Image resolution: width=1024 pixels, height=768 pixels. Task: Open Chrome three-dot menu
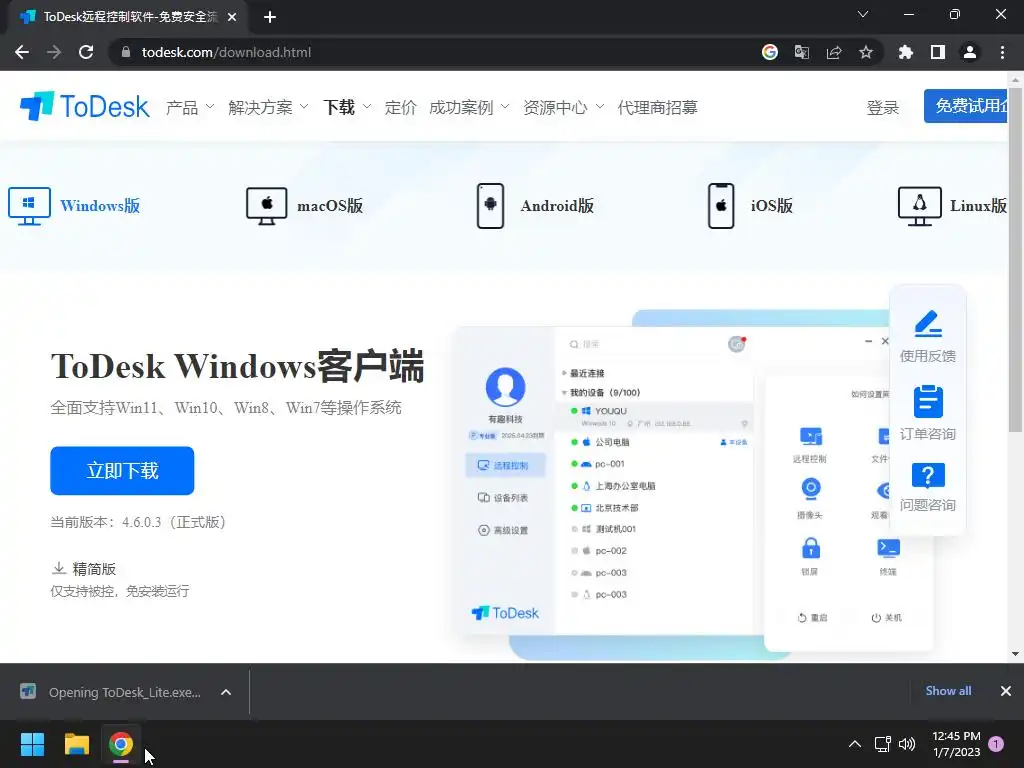(1002, 52)
